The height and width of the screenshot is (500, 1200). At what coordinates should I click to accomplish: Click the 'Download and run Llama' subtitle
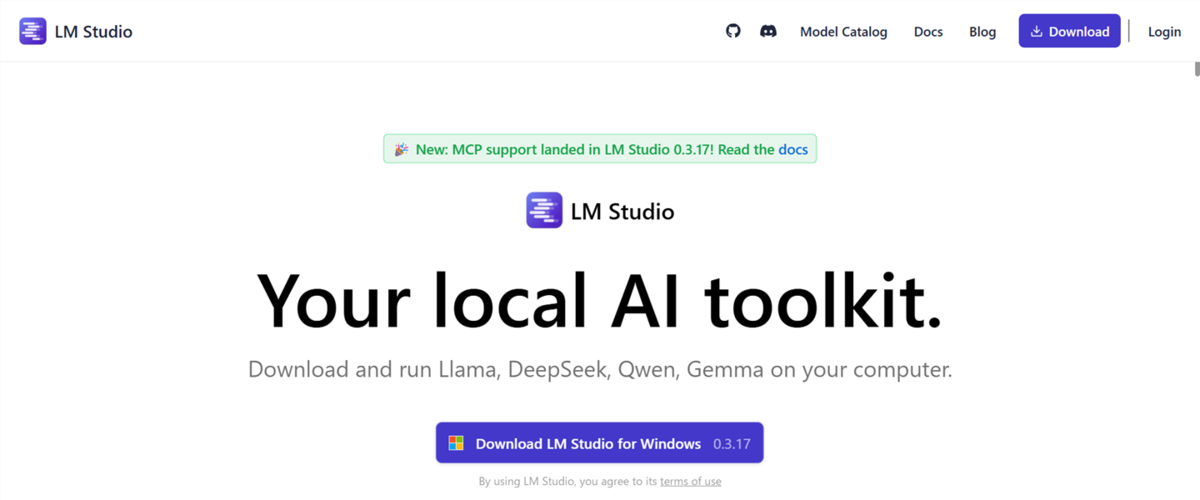(599, 369)
